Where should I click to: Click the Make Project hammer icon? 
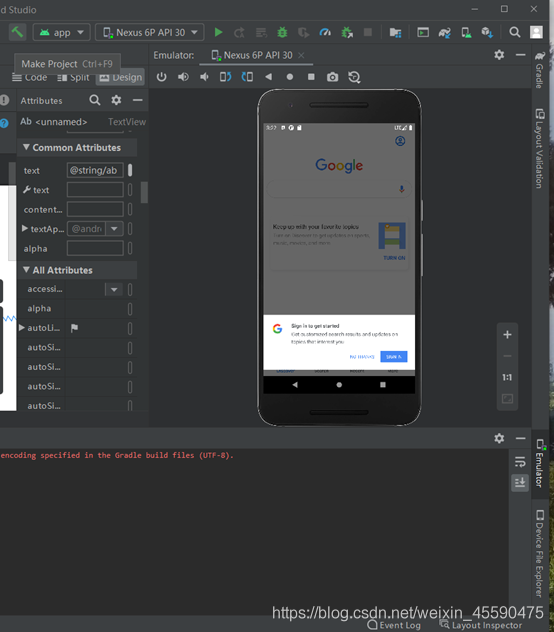click(x=17, y=32)
